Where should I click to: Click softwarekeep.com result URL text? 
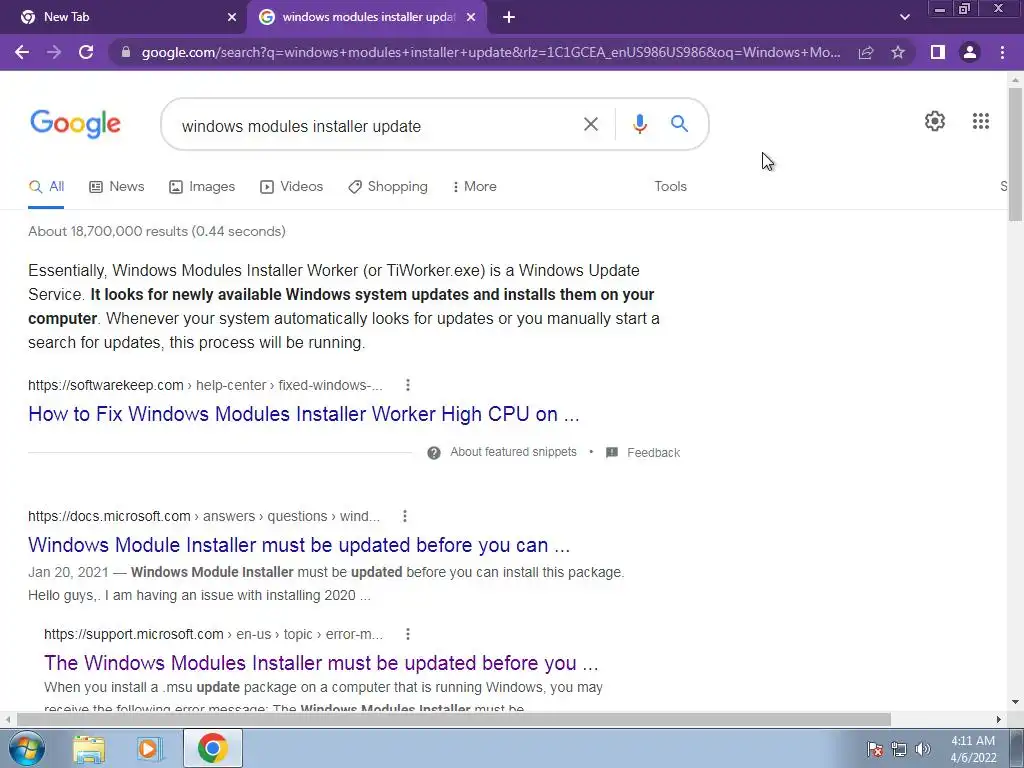coord(106,385)
